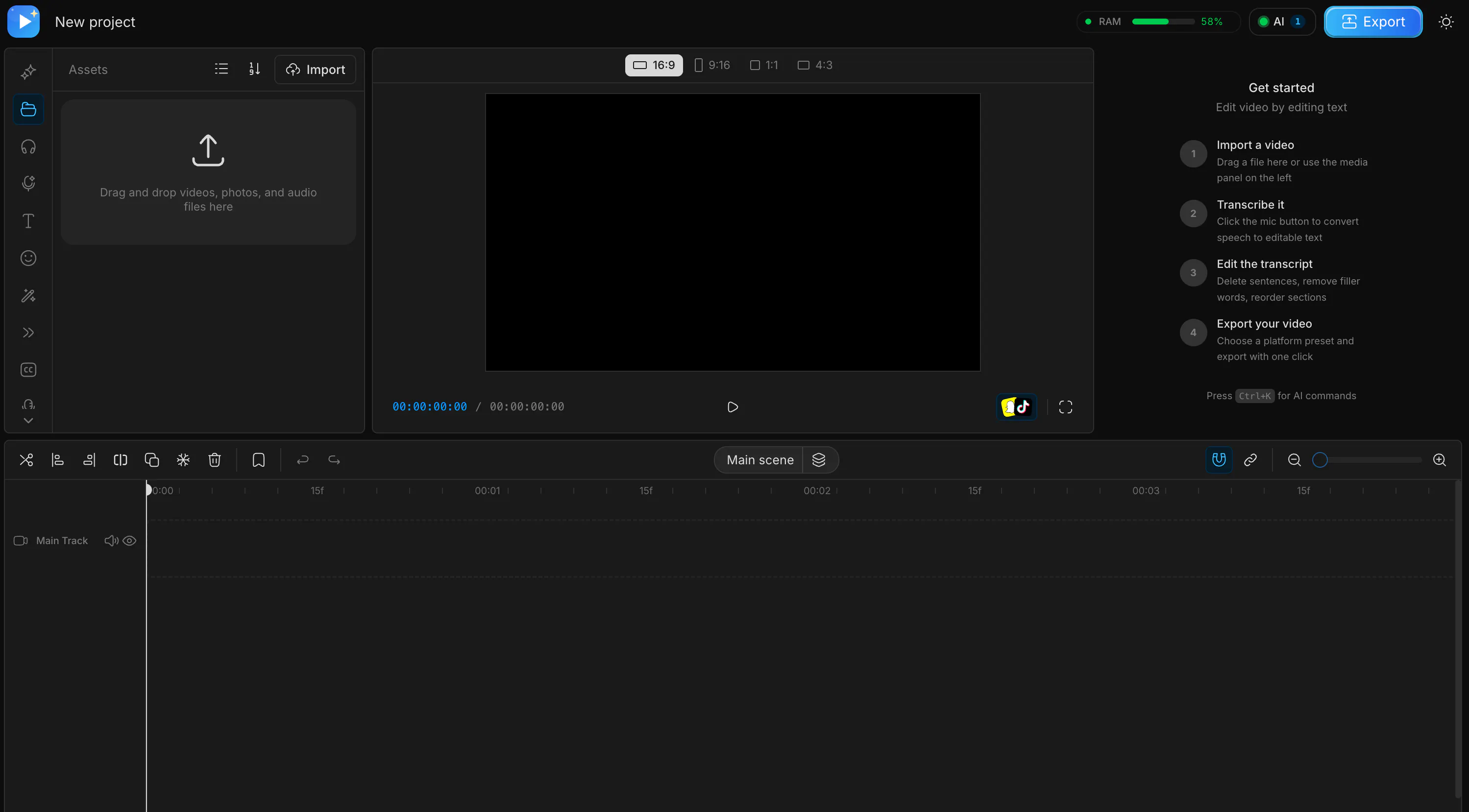The image size is (1469, 812).
Task: Click the 00:01 timeline ruler mark
Action: tap(487, 491)
